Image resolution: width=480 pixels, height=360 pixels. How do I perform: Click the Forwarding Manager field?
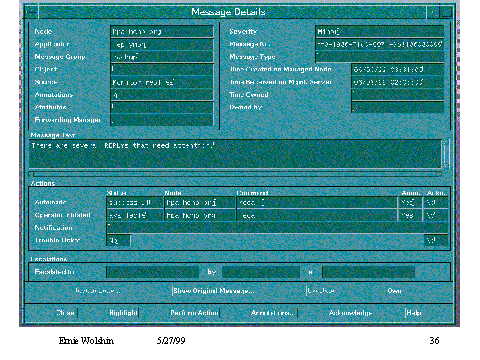coord(162,120)
